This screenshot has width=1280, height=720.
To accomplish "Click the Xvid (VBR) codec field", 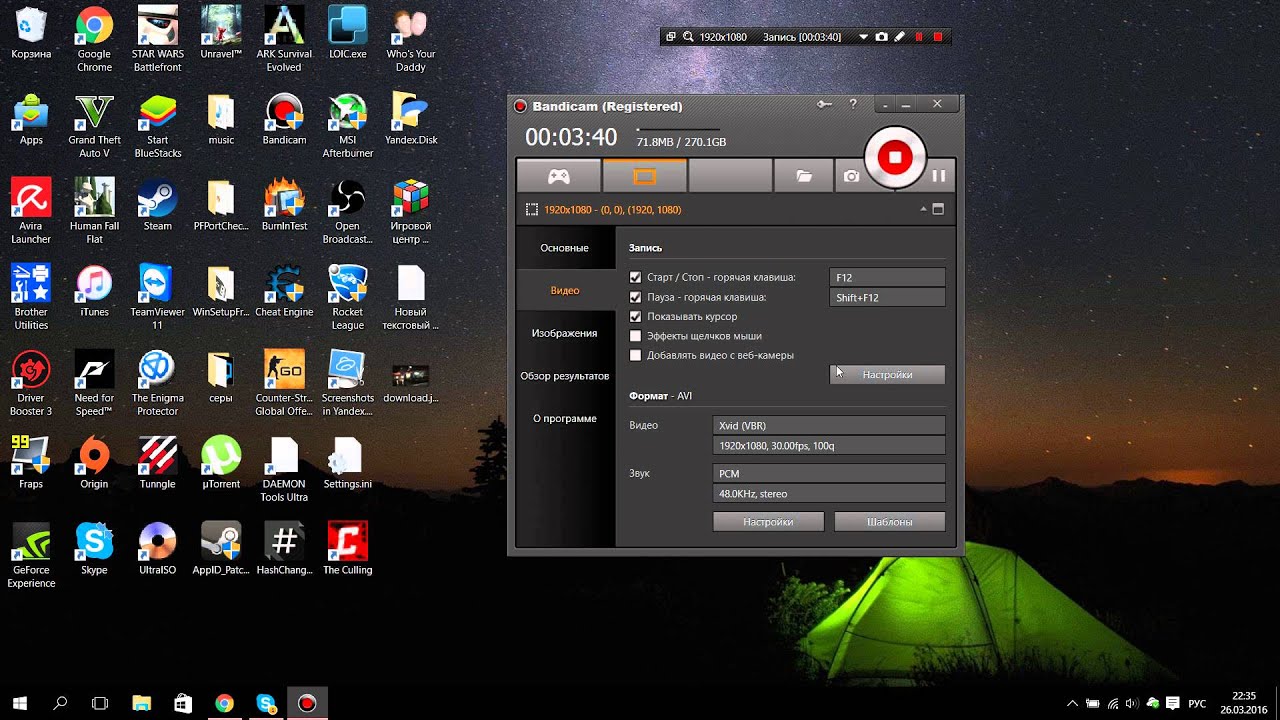I will coord(829,425).
